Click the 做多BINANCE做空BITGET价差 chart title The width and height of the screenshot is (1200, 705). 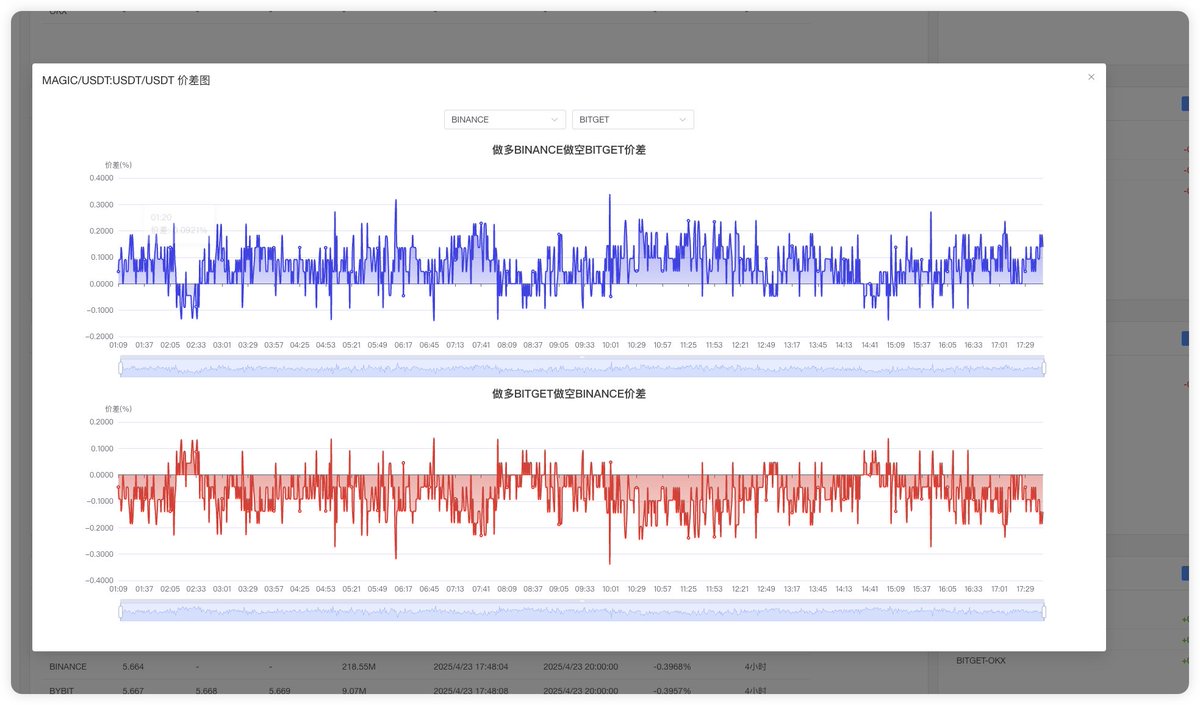[568, 150]
